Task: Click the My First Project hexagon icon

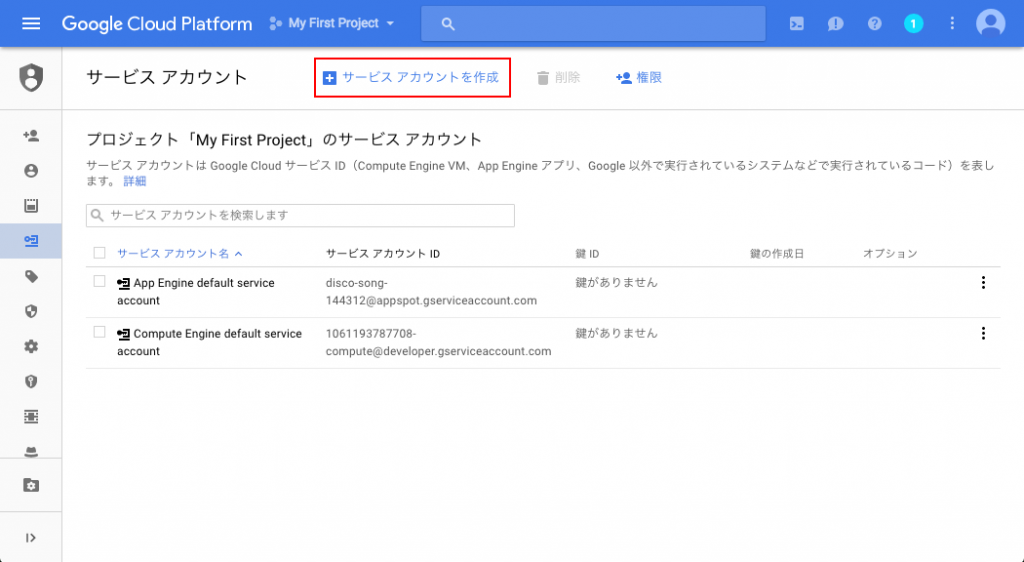Action: (x=276, y=23)
